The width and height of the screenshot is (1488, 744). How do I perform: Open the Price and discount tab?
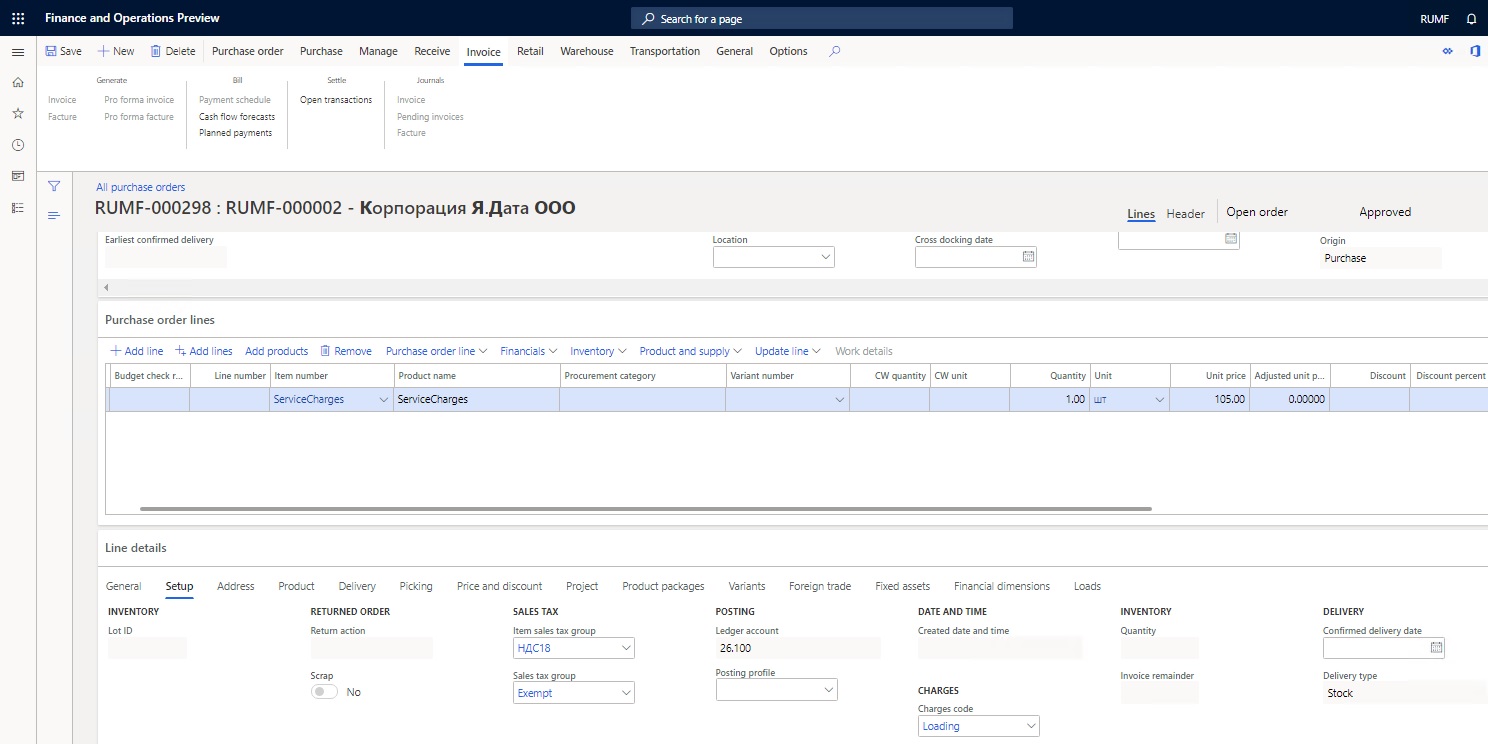[499, 586]
